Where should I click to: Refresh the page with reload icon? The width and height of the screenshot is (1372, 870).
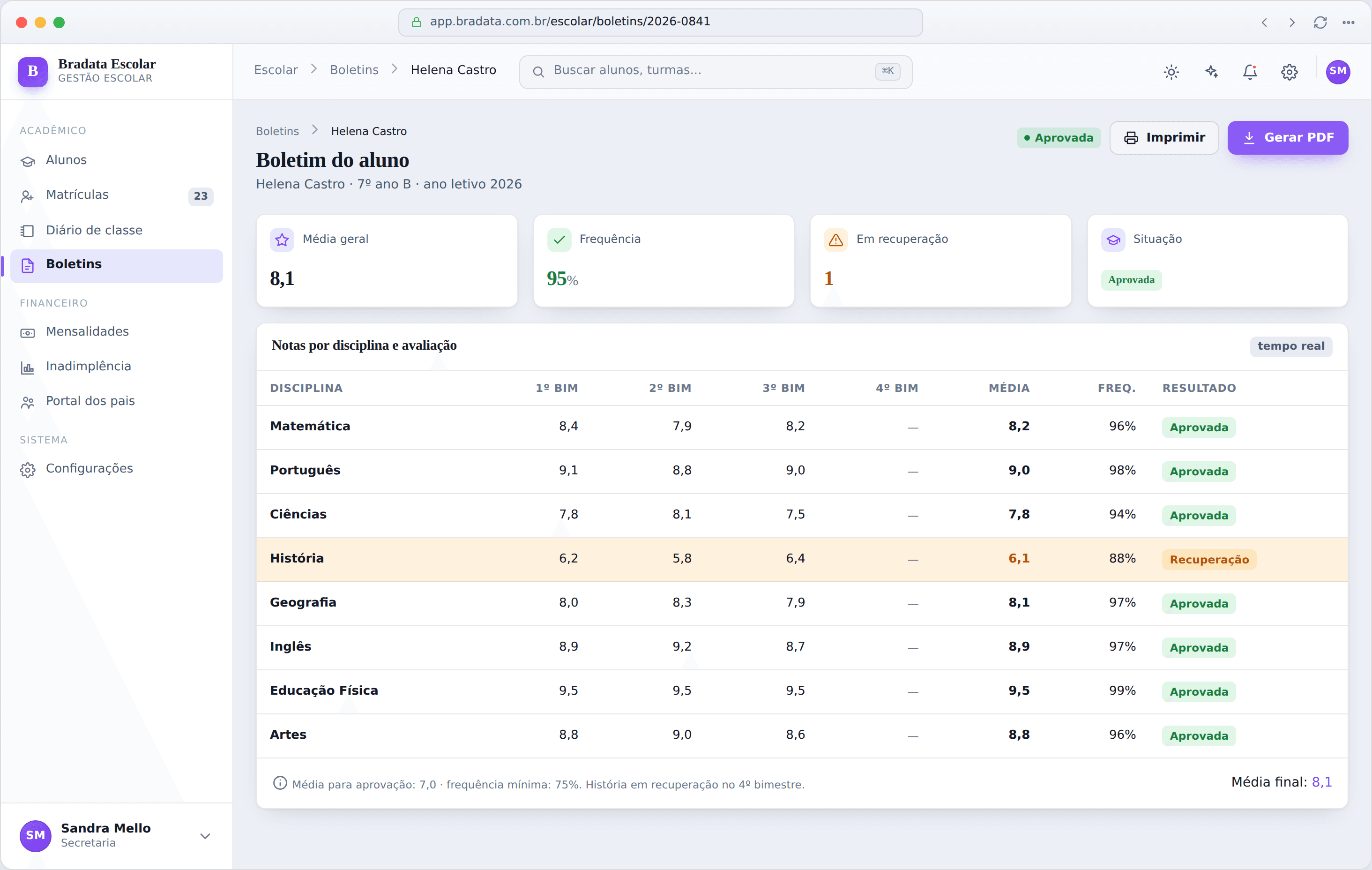1320,22
